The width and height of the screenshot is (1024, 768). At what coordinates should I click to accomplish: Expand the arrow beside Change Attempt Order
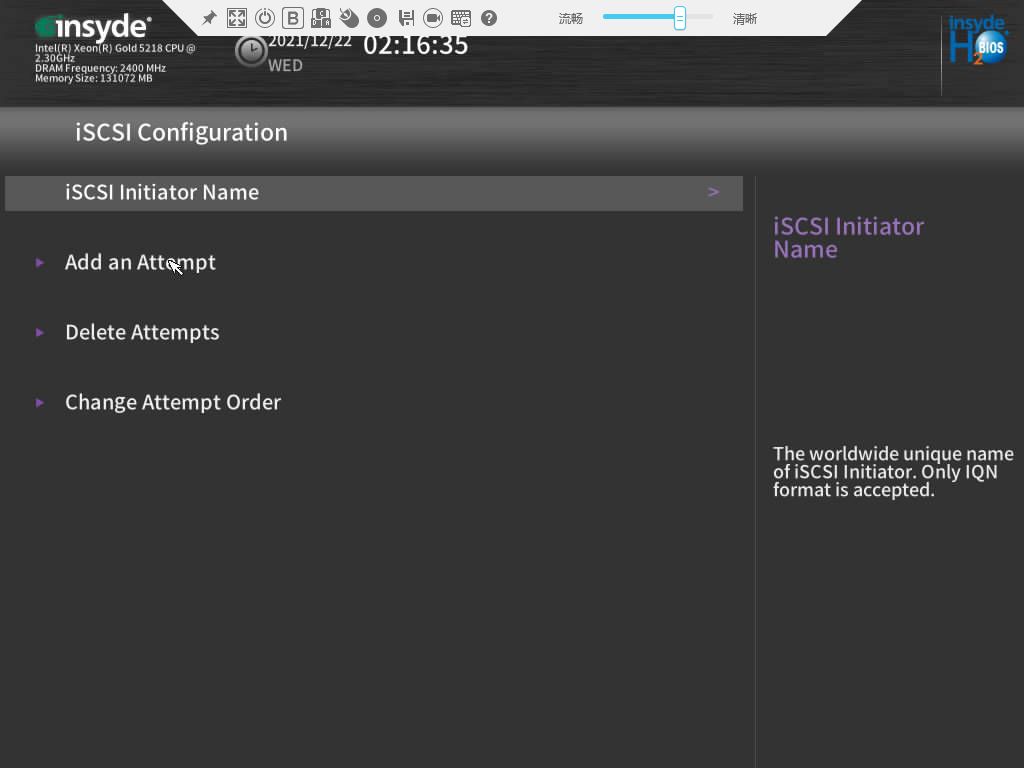coord(40,403)
